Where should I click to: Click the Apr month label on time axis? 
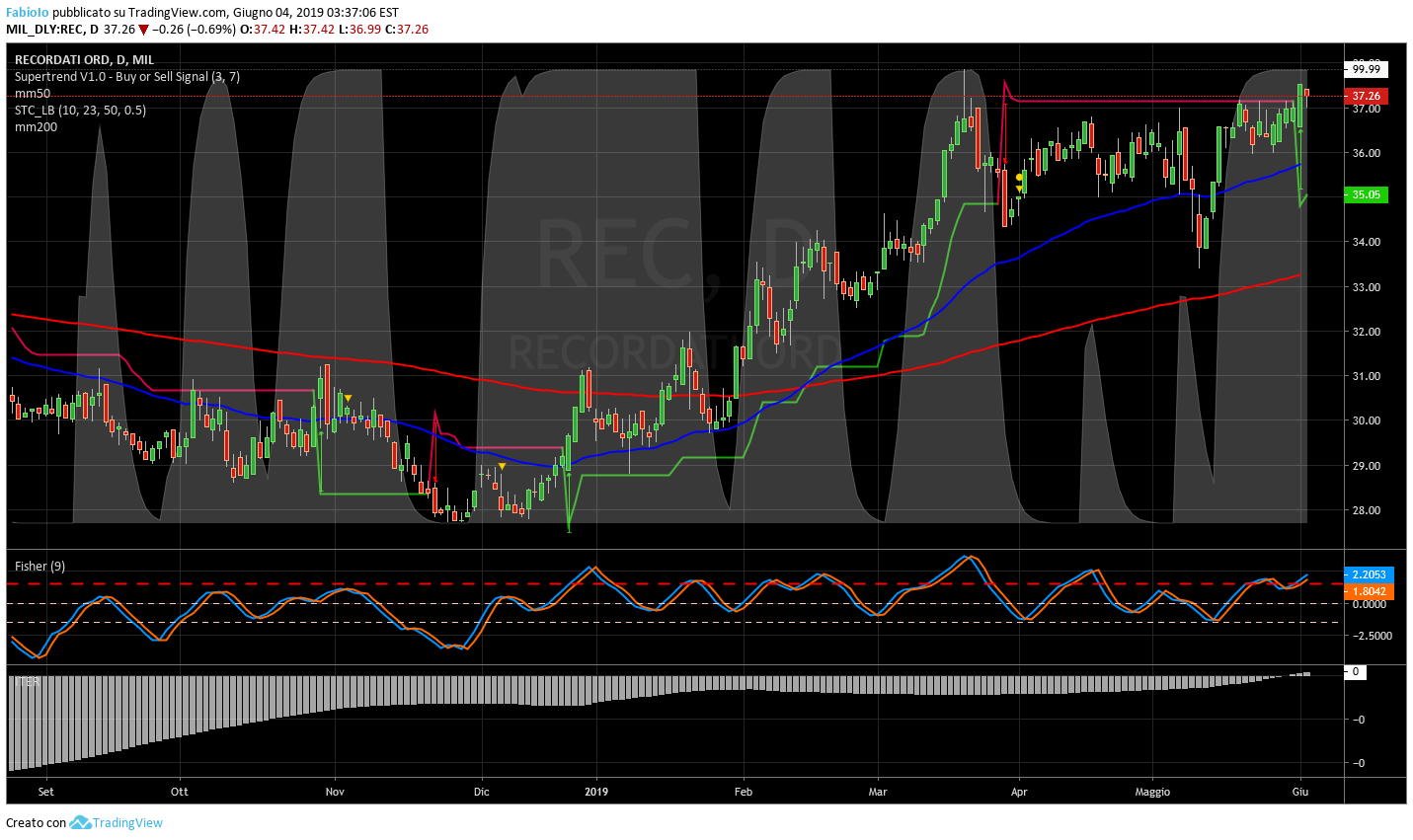tap(1019, 792)
